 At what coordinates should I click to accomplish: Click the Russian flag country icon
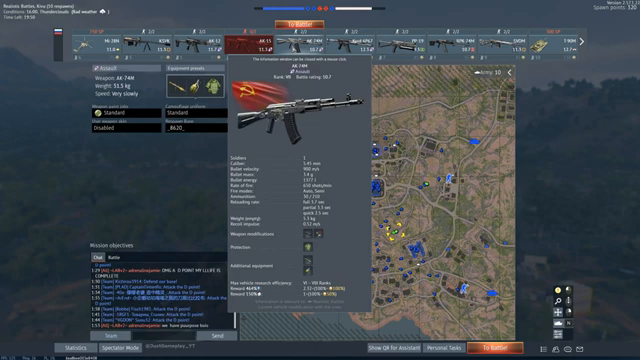pos(58,32)
